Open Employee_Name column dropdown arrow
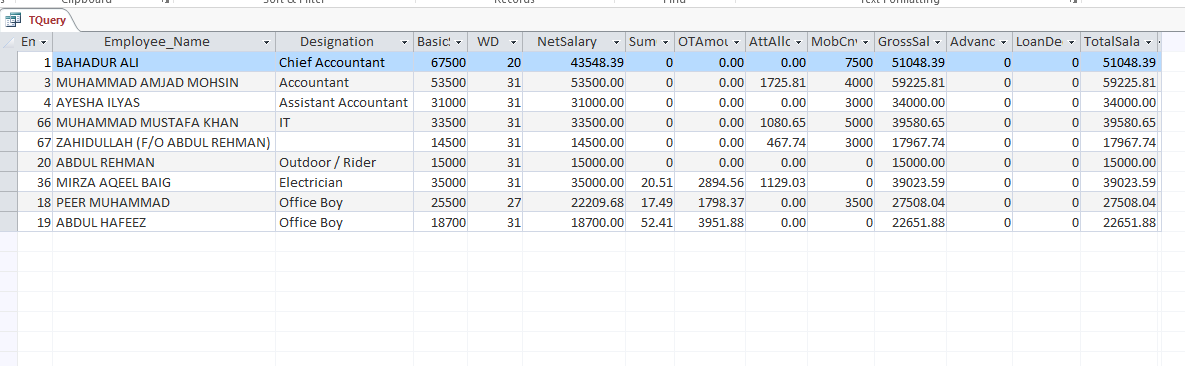The width and height of the screenshot is (1185, 366). pos(266,42)
